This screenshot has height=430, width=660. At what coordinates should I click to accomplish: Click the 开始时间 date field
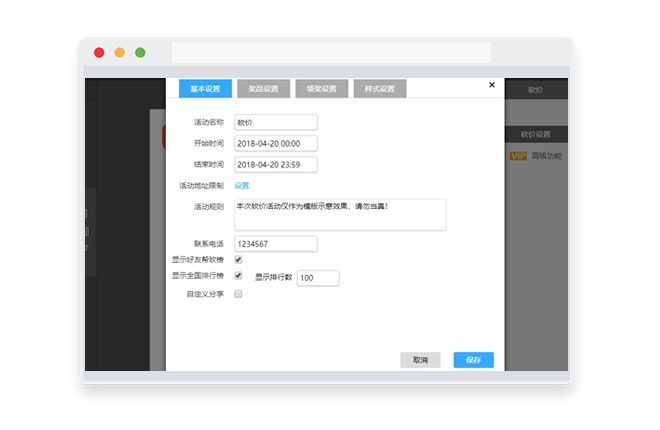tap(276, 143)
